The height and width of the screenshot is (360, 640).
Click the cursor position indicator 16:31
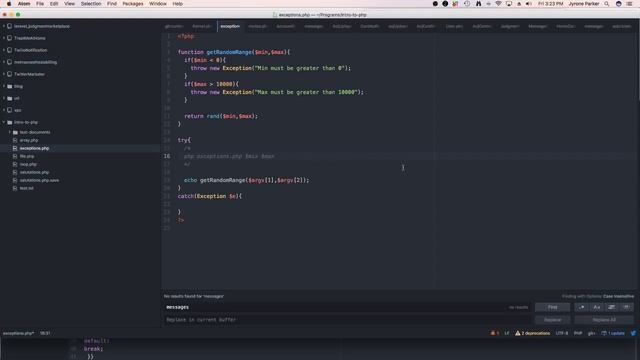45,333
